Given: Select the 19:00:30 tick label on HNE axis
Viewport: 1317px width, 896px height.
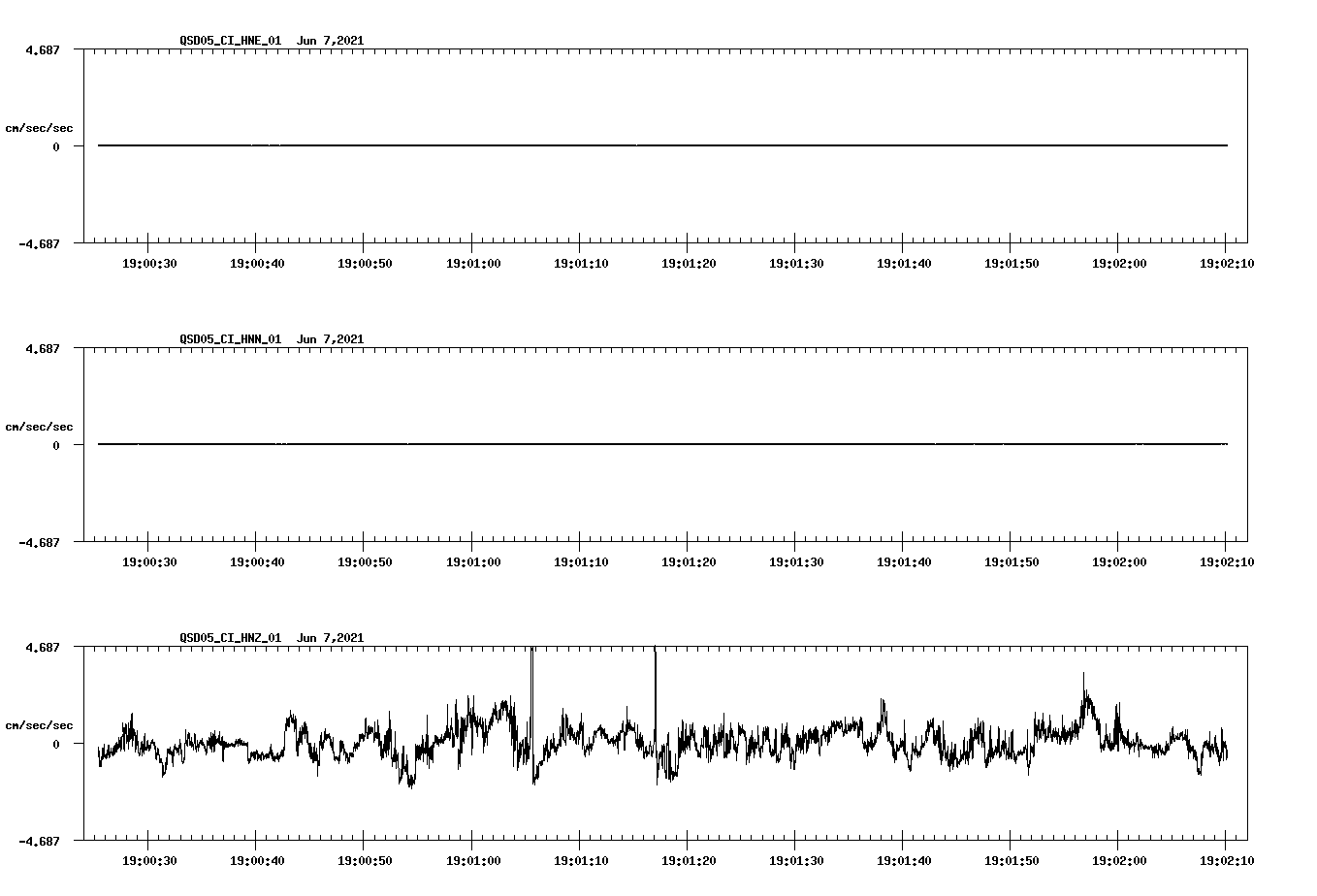Looking at the screenshot, I should click(x=150, y=262).
